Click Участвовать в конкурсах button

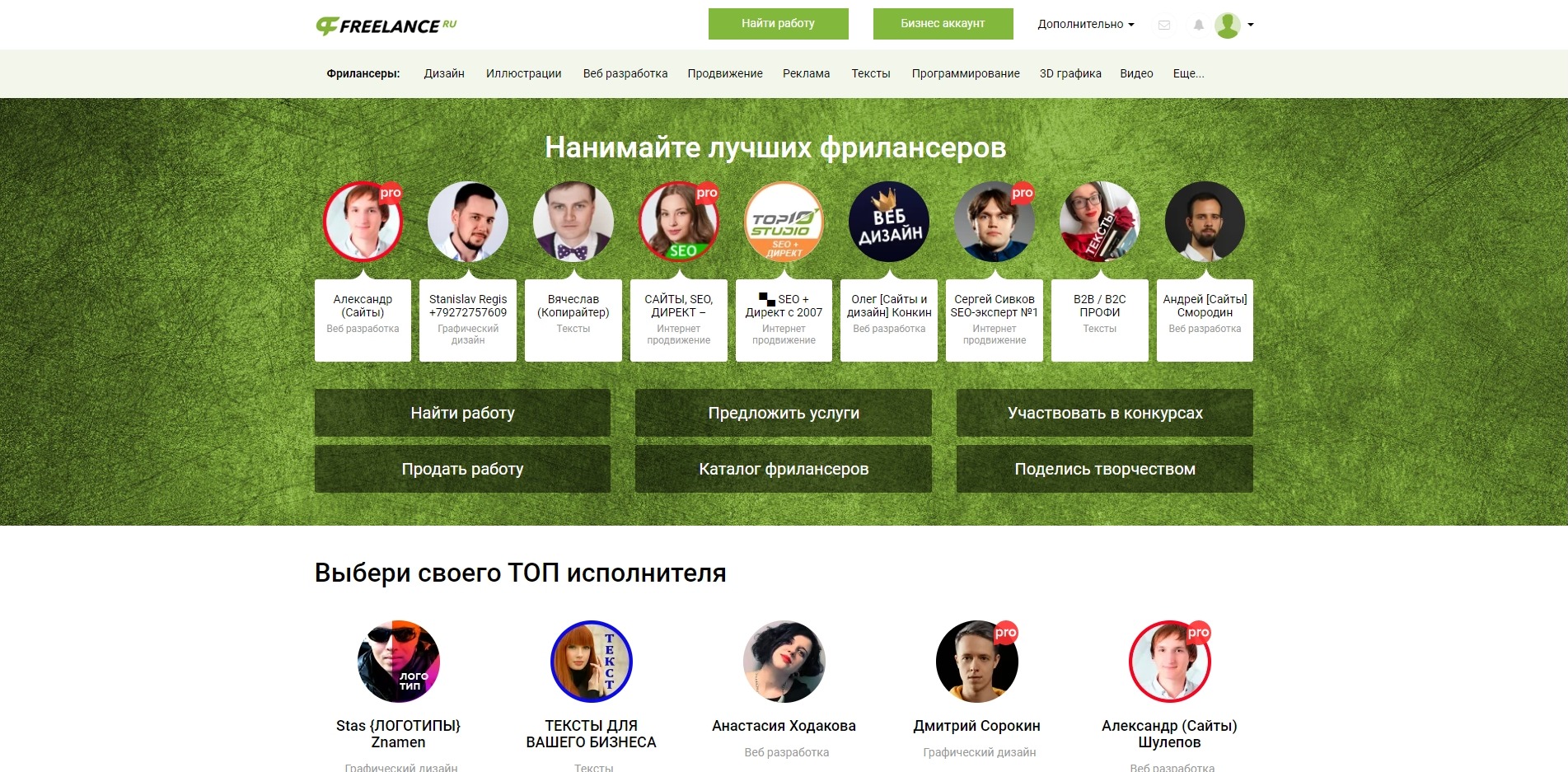tap(1105, 413)
